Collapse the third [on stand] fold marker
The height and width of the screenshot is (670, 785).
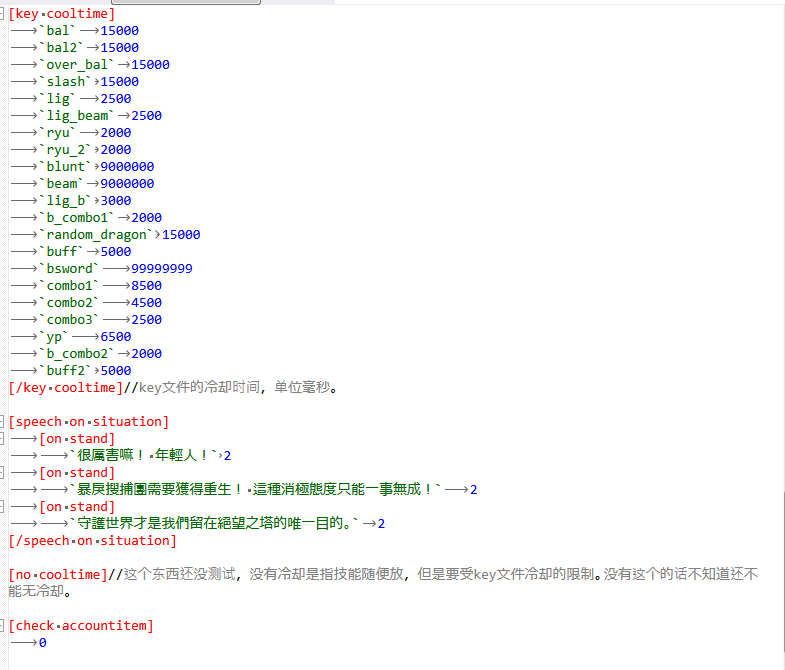coord(3,507)
